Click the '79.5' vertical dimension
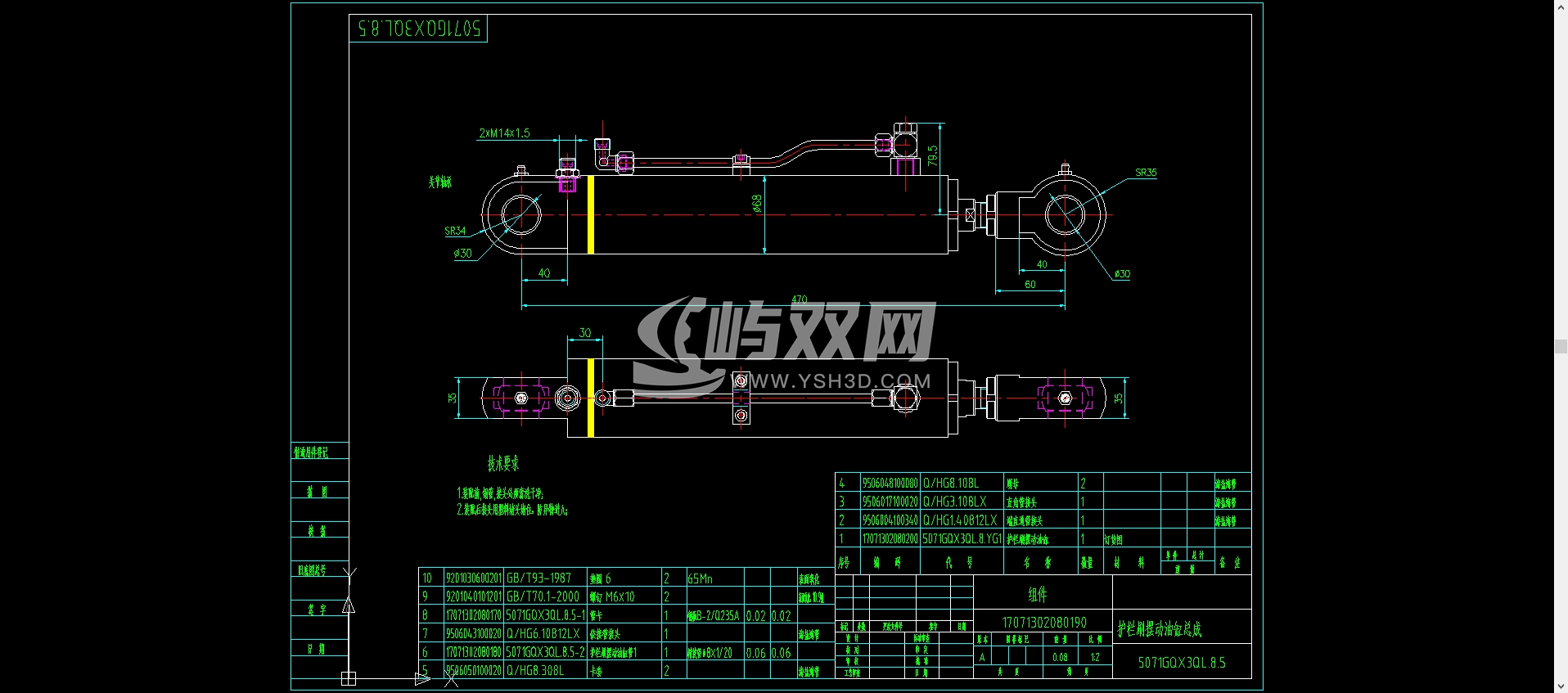The height and width of the screenshot is (693, 1568). (x=932, y=155)
